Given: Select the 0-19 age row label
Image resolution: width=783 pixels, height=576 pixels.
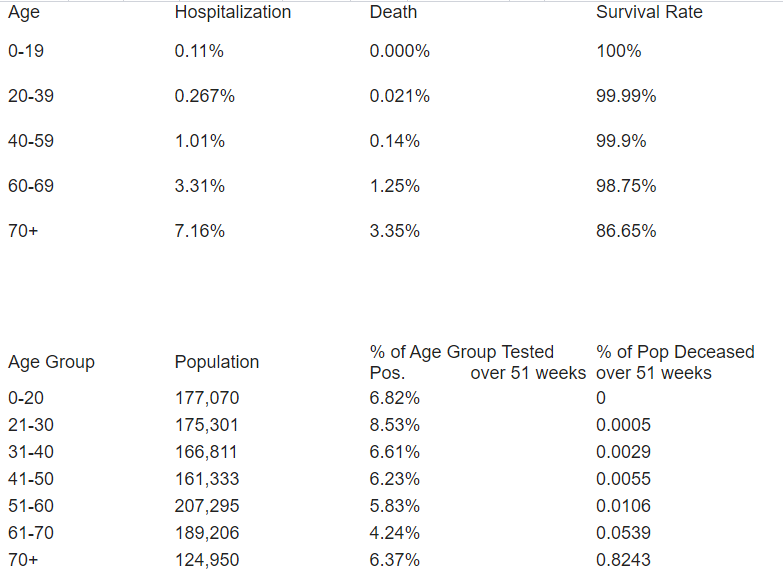Looking at the screenshot, I should point(26,51).
